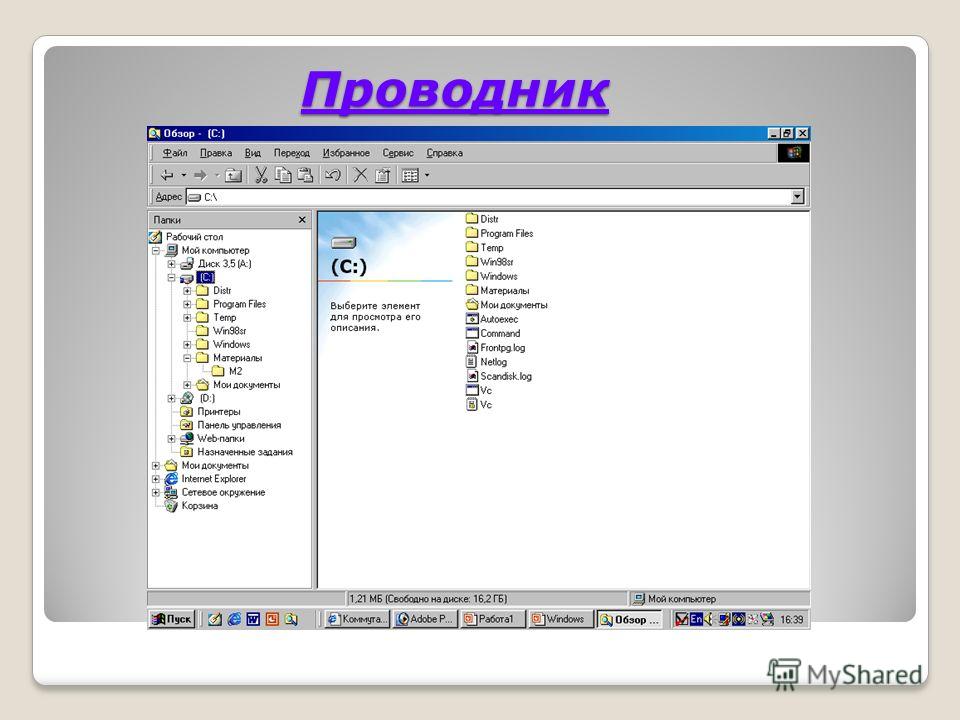Click the Views toolbar icon
This screenshot has height=720, width=960.
pyautogui.click(x=410, y=176)
